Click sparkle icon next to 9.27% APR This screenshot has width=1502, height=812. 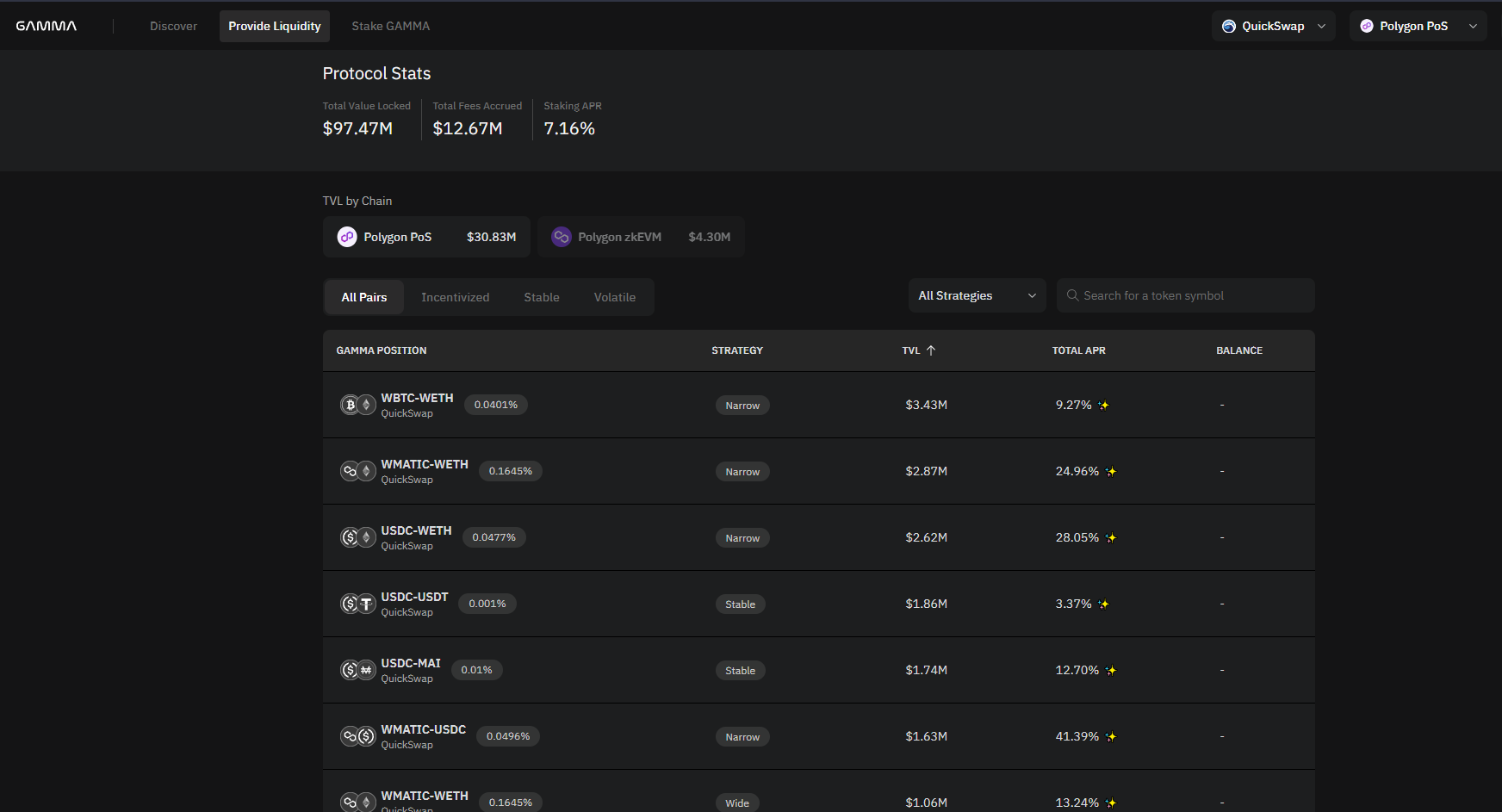[1103, 406]
